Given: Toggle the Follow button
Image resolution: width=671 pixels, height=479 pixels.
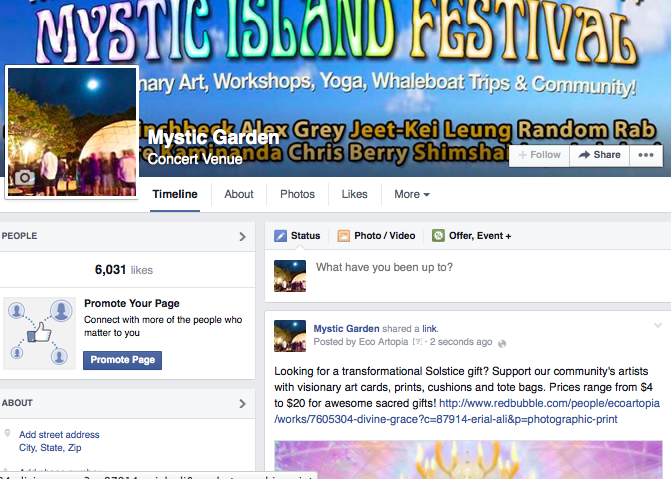Looking at the screenshot, I should 539,155.
